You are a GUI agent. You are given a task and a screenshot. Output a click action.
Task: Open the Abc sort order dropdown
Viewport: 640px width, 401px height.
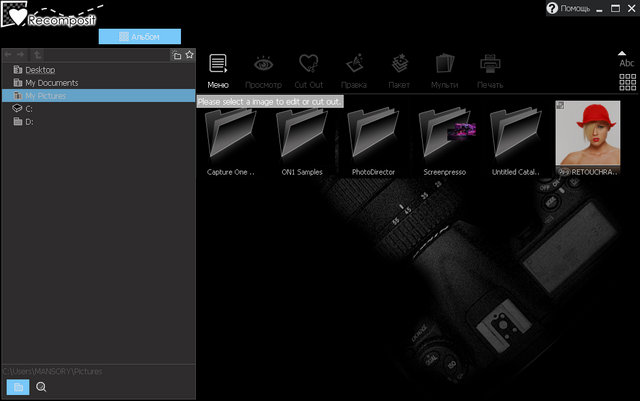[627, 58]
